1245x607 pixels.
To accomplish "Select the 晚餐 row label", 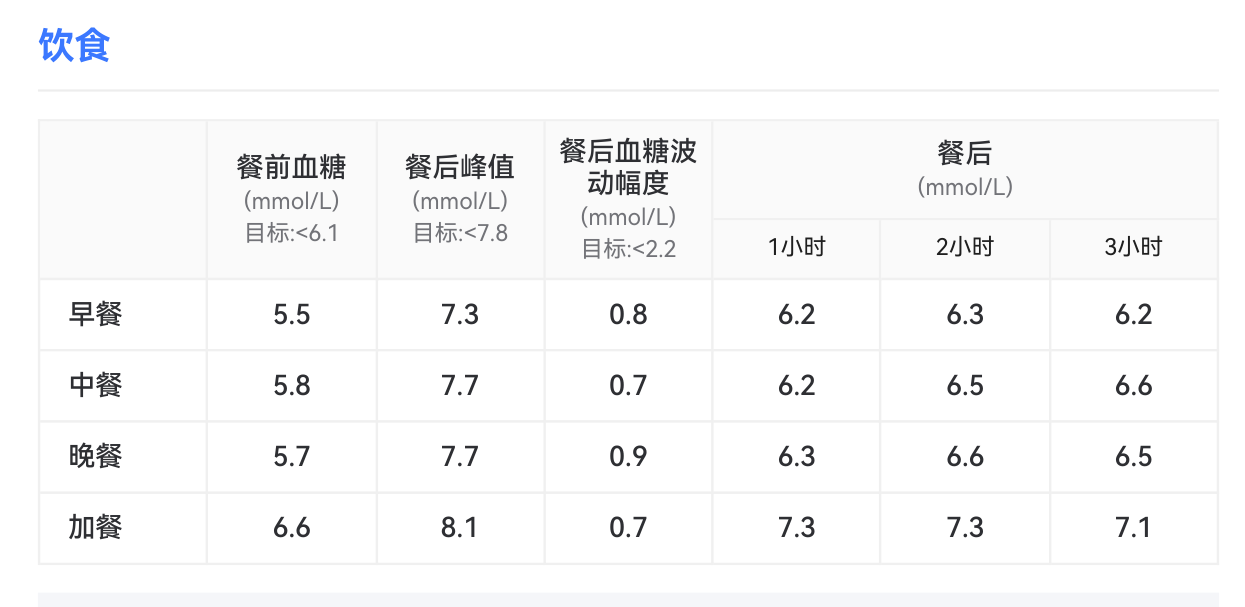I will click(x=96, y=457).
